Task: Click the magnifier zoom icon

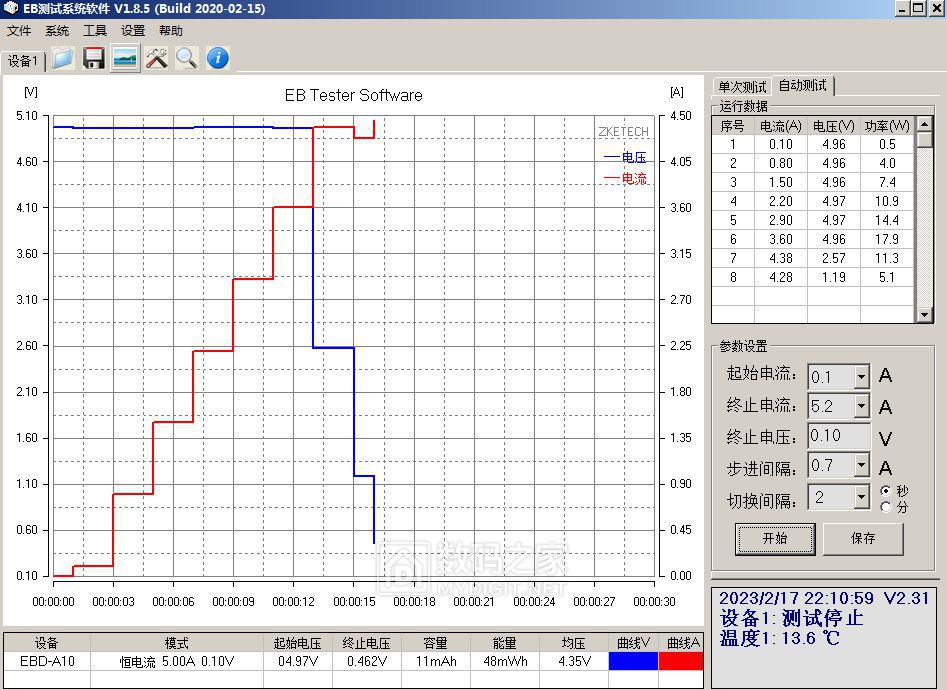Action: (x=186, y=57)
